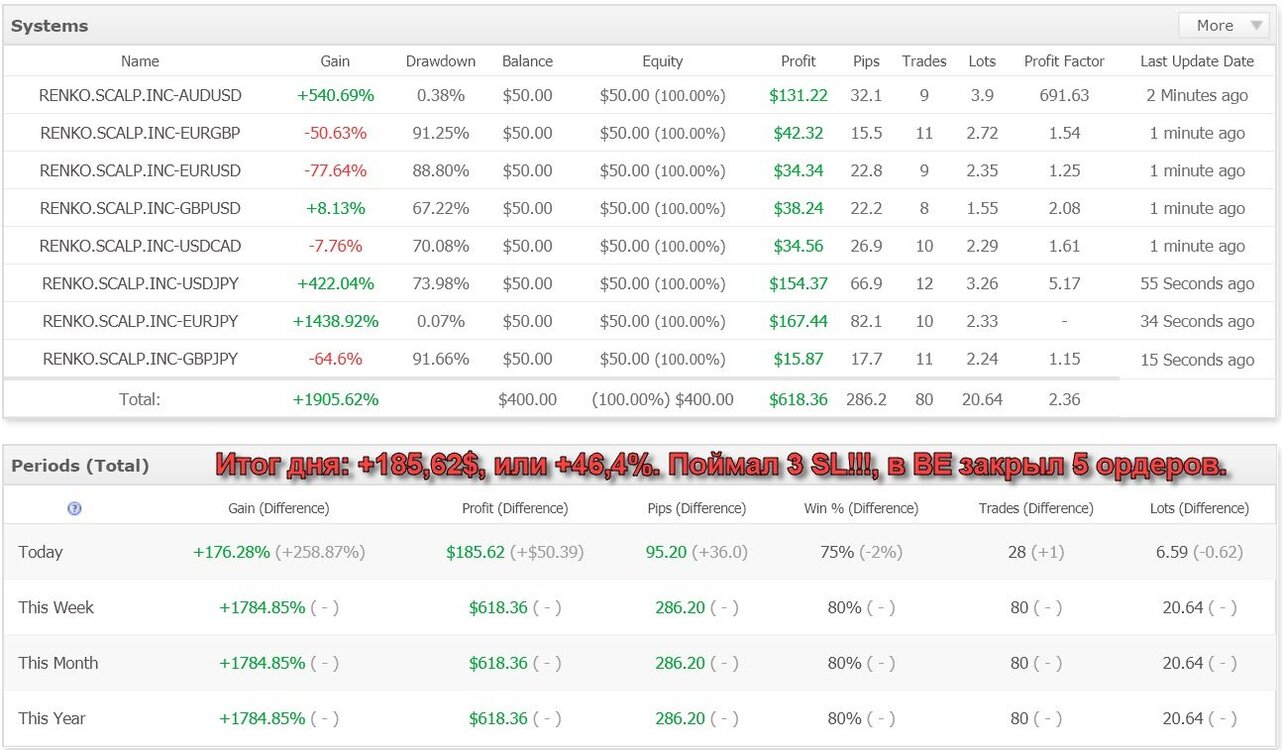Open RENKO.SCALP.INC-EURGBP system
This screenshot has height=750, width=1282.
140,133
